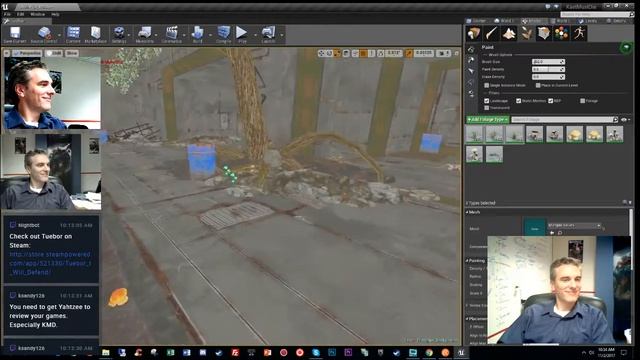Toggle the Static Meshes filter checkbox
Screen dimensions: 640x360
[518, 100]
